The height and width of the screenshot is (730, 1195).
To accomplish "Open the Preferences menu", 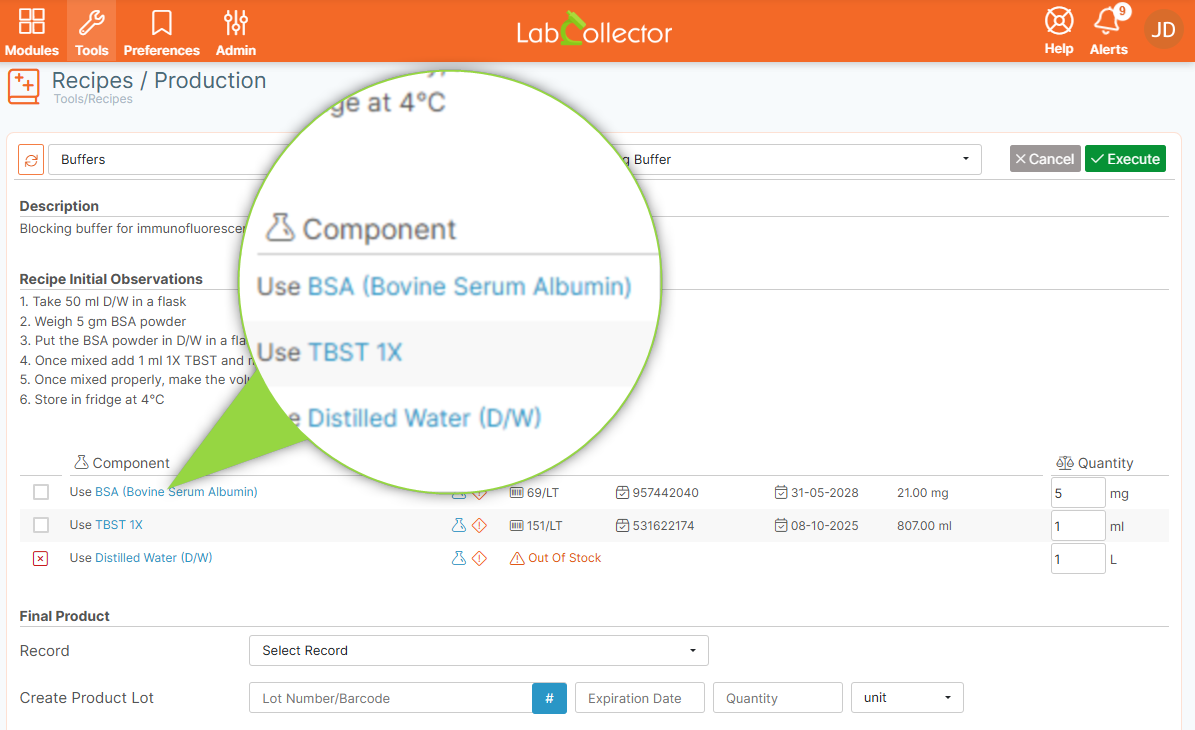I will pos(162,31).
